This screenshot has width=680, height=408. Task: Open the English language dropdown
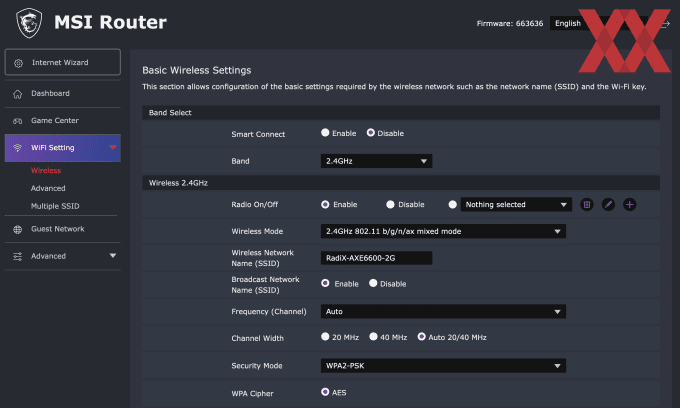coord(598,23)
